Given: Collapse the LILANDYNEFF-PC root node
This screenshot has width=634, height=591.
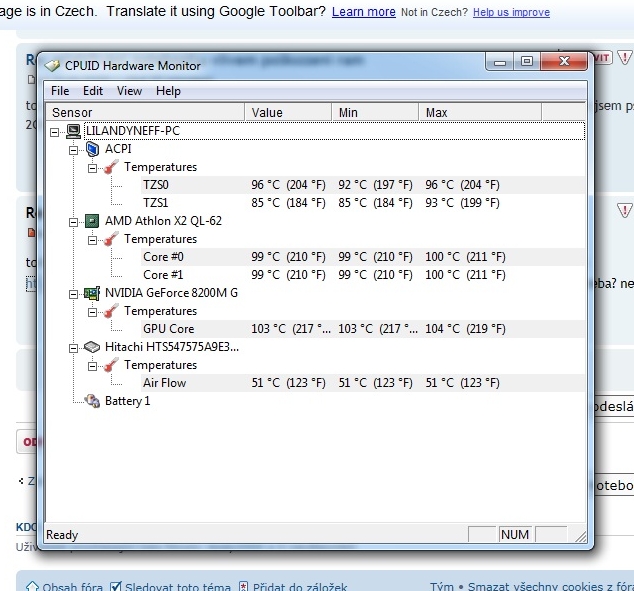Looking at the screenshot, I should pyautogui.click(x=55, y=132).
